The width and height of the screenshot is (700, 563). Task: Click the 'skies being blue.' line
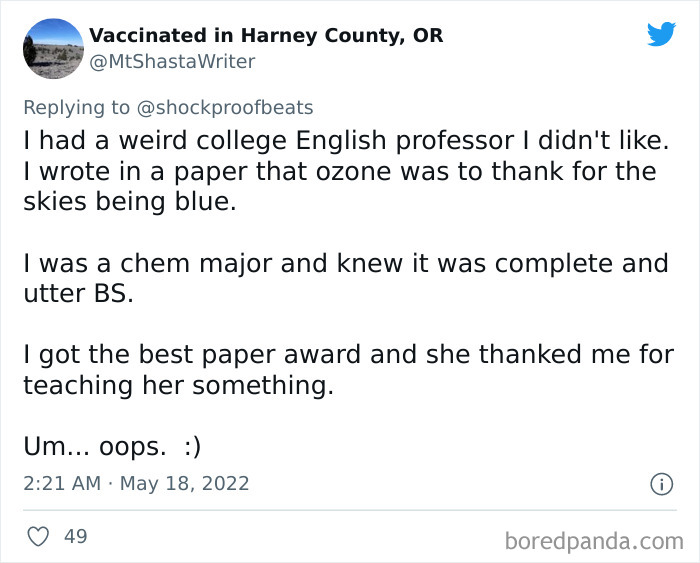(x=129, y=202)
